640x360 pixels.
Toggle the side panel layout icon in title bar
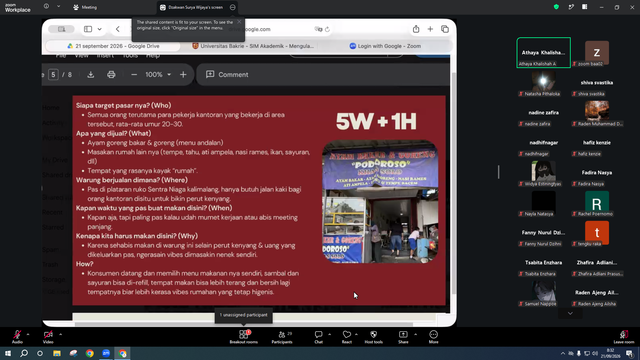[x=585, y=7]
